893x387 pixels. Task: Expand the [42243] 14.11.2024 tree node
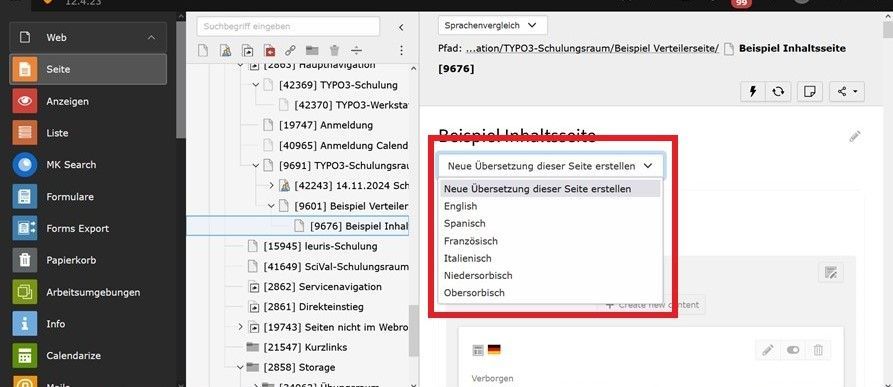(271, 186)
